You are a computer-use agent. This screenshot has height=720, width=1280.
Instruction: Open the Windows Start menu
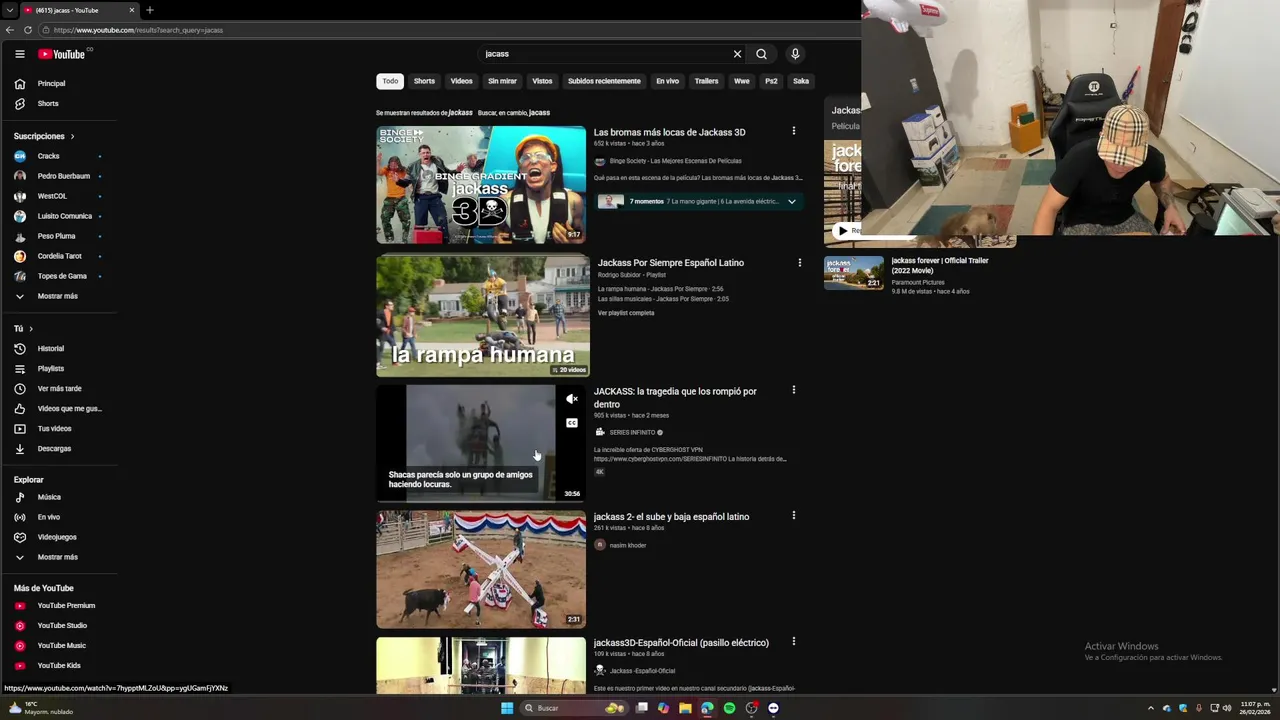click(x=507, y=708)
